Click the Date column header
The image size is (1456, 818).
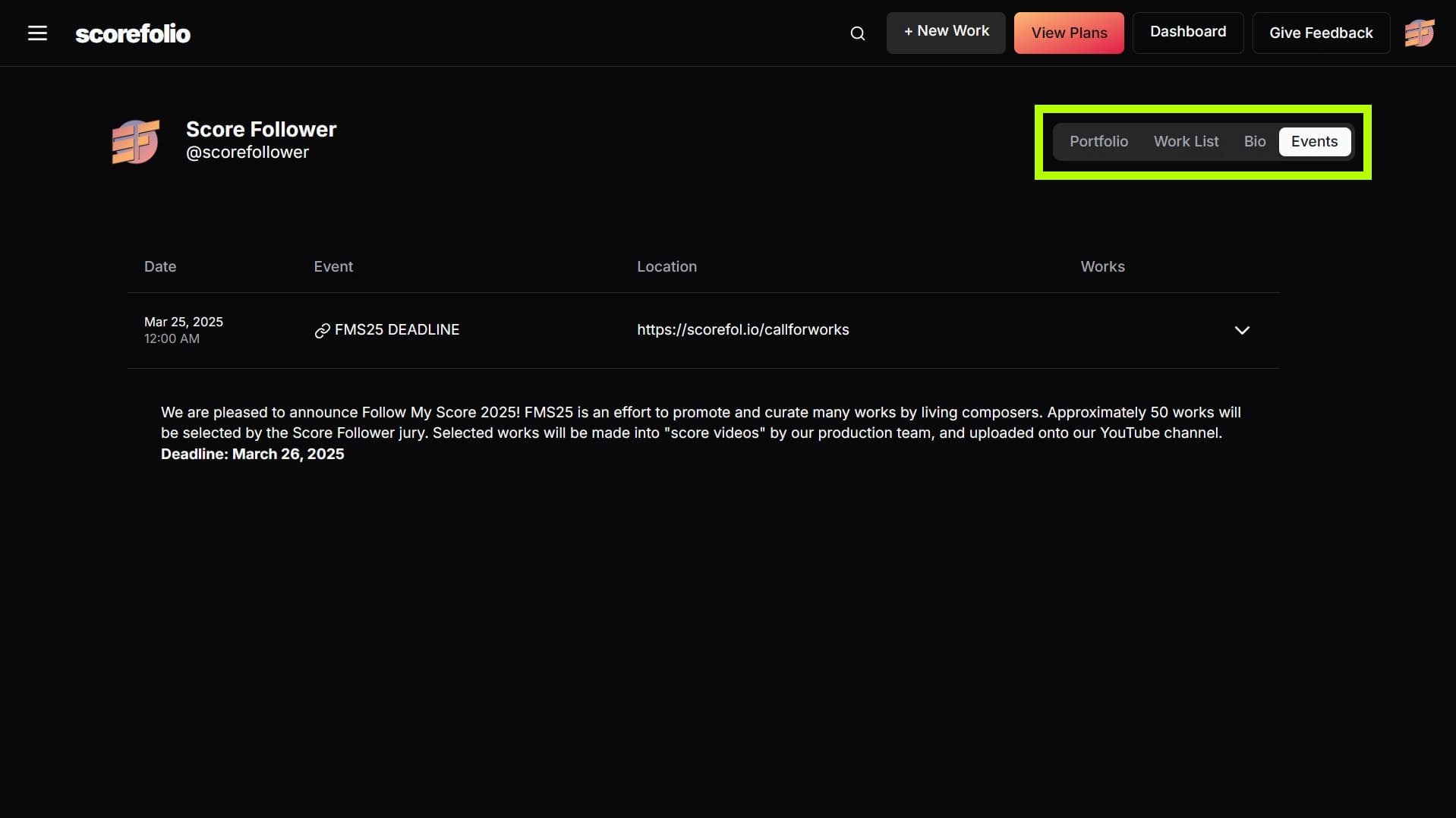pos(160,267)
